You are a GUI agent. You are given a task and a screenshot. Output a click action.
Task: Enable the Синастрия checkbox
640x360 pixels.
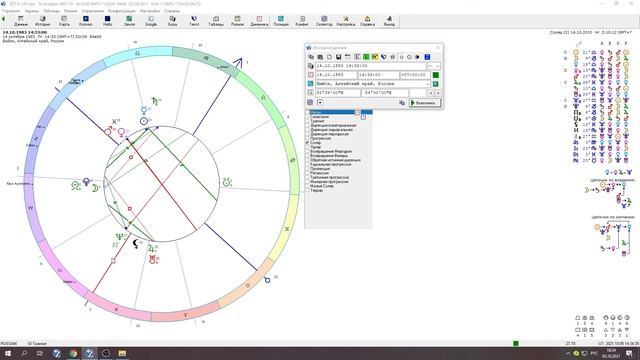tap(307, 117)
